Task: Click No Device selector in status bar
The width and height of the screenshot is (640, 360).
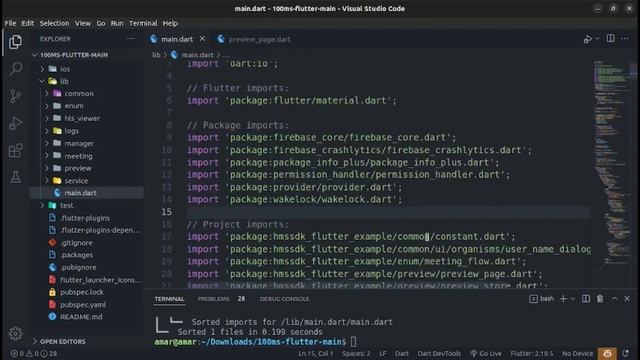Action: (x=577, y=353)
